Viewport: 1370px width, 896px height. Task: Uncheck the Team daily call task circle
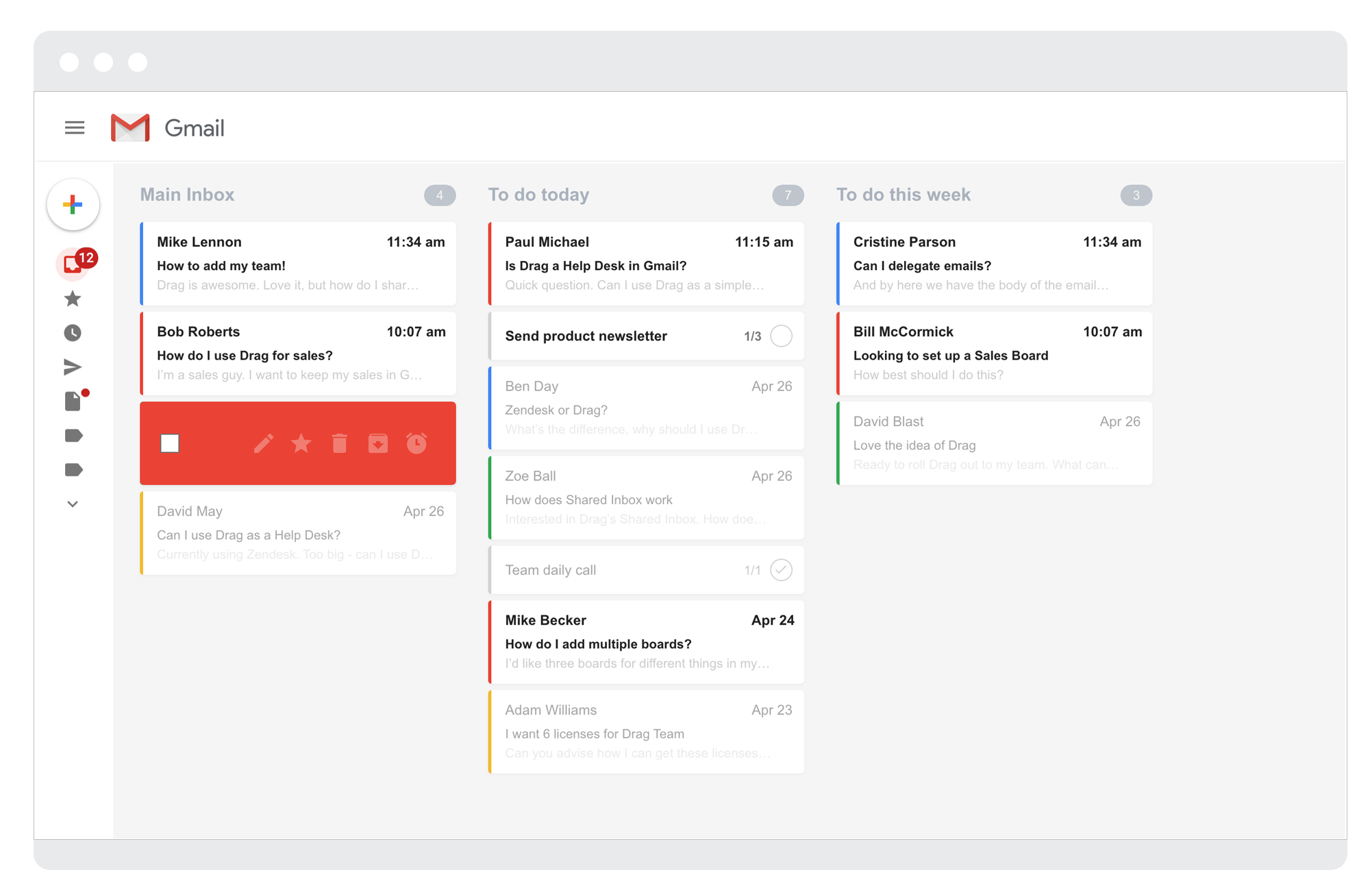pos(782,570)
